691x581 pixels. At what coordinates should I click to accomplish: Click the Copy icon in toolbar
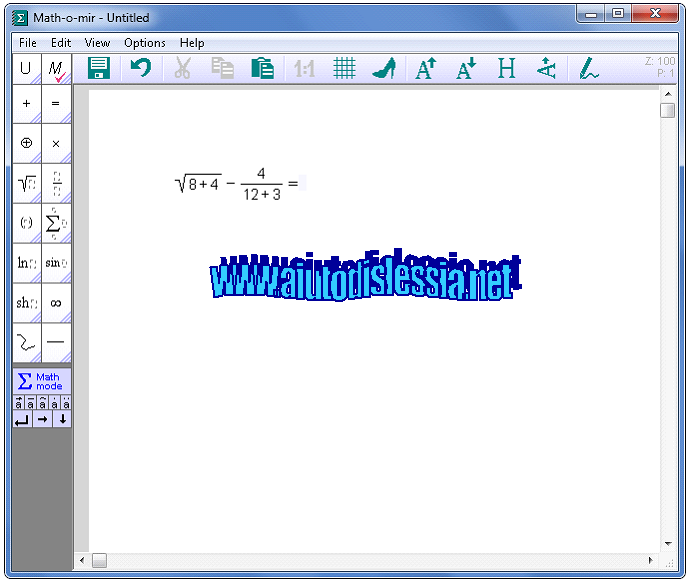coord(223,68)
